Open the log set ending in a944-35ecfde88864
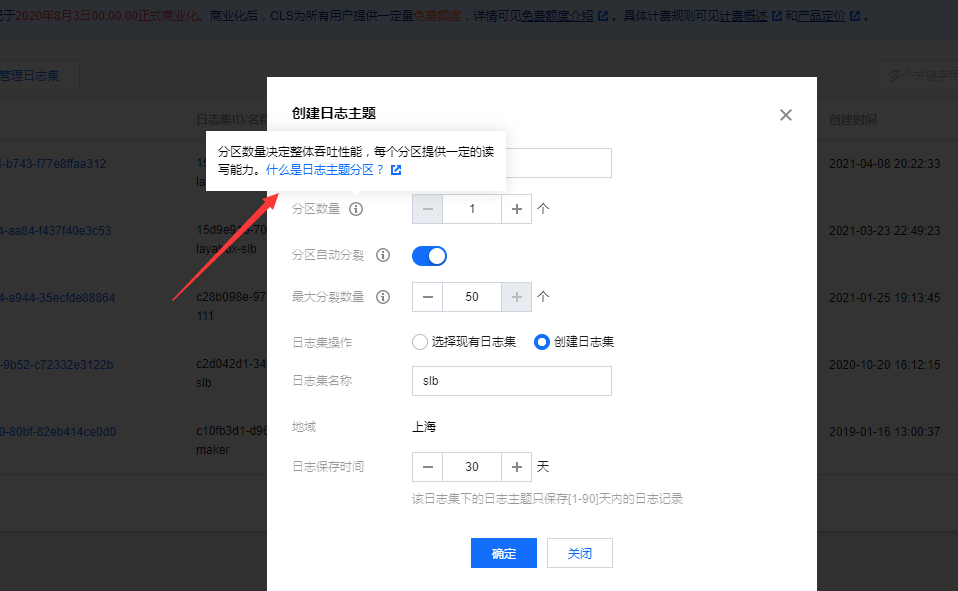 tap(57, 298)
